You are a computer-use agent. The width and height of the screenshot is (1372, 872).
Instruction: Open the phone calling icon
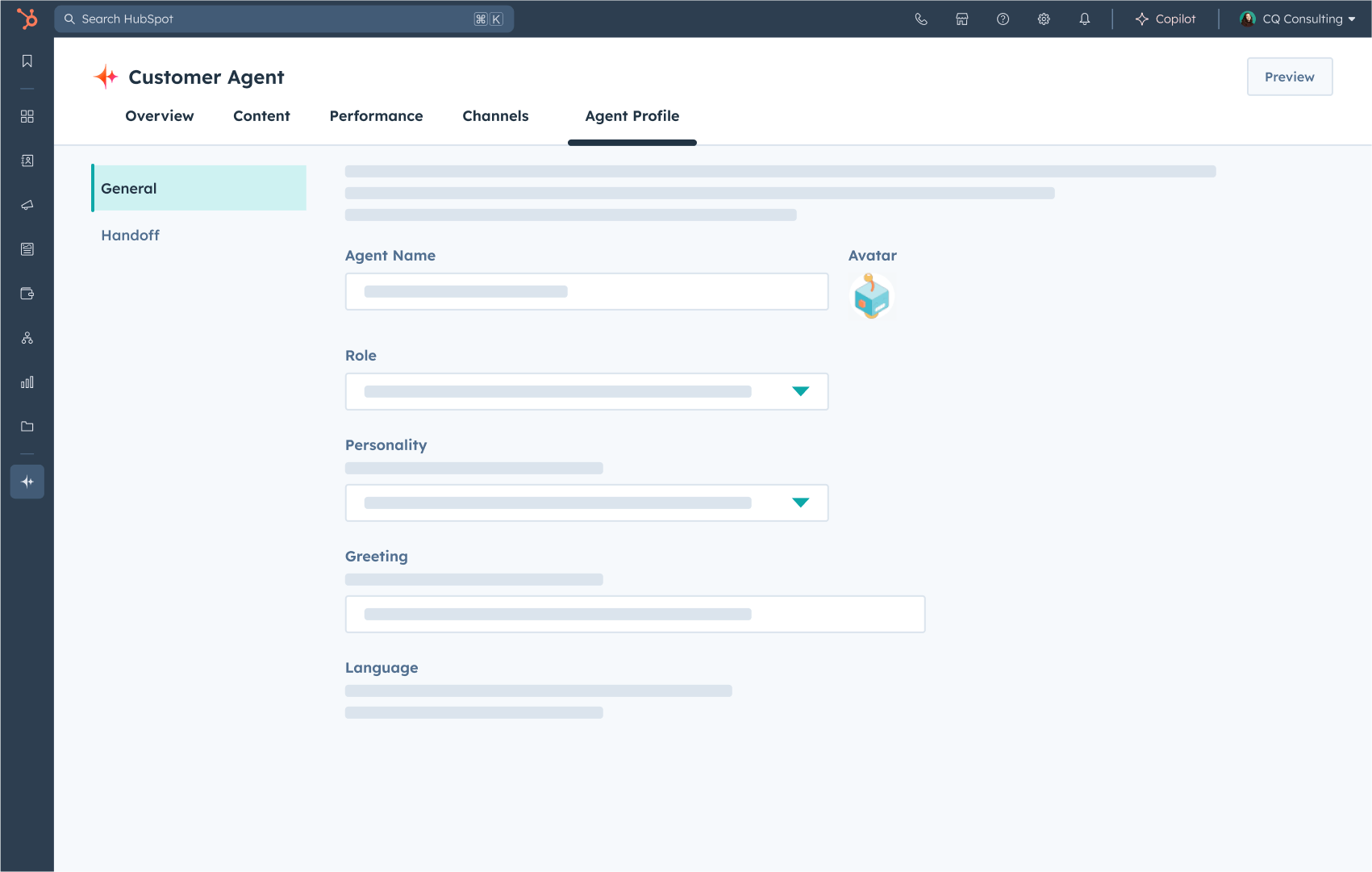(921, 19)
